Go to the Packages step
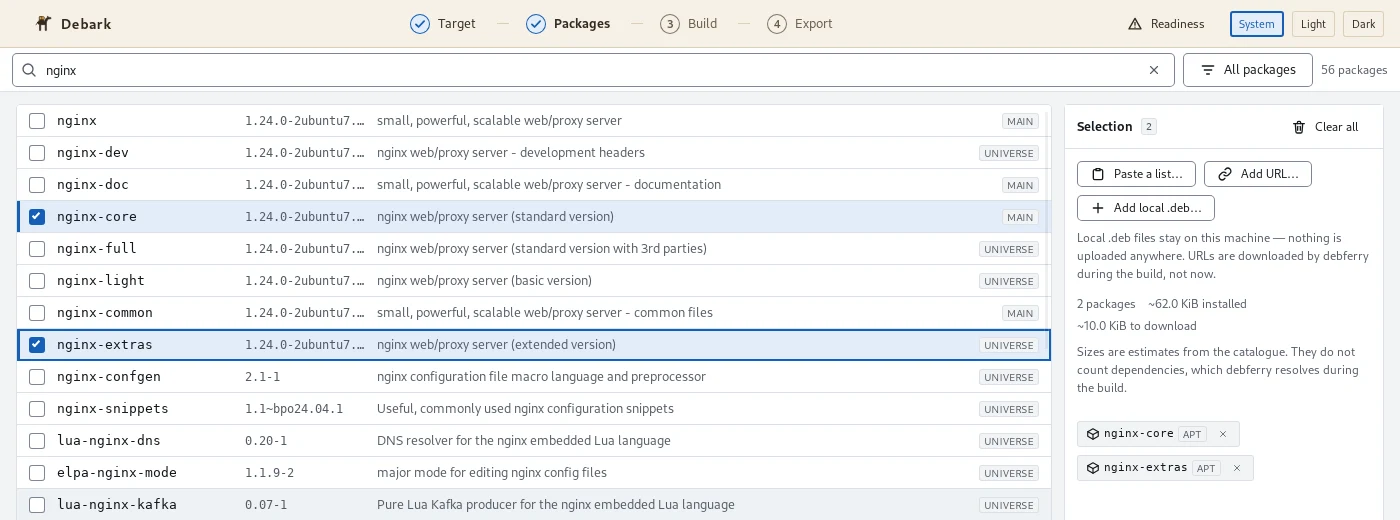 click(568, 24)
